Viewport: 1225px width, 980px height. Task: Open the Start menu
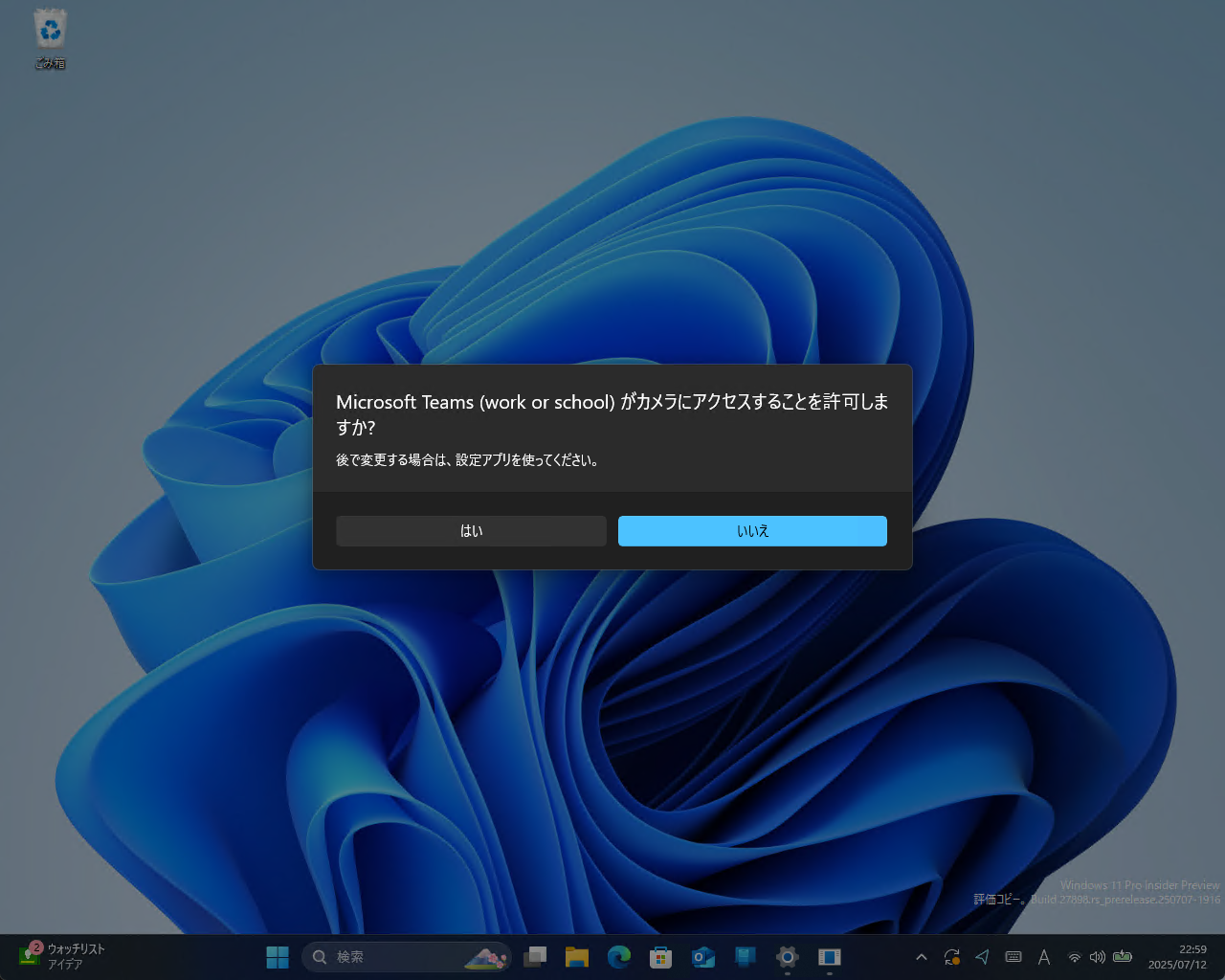pos(278,956)
